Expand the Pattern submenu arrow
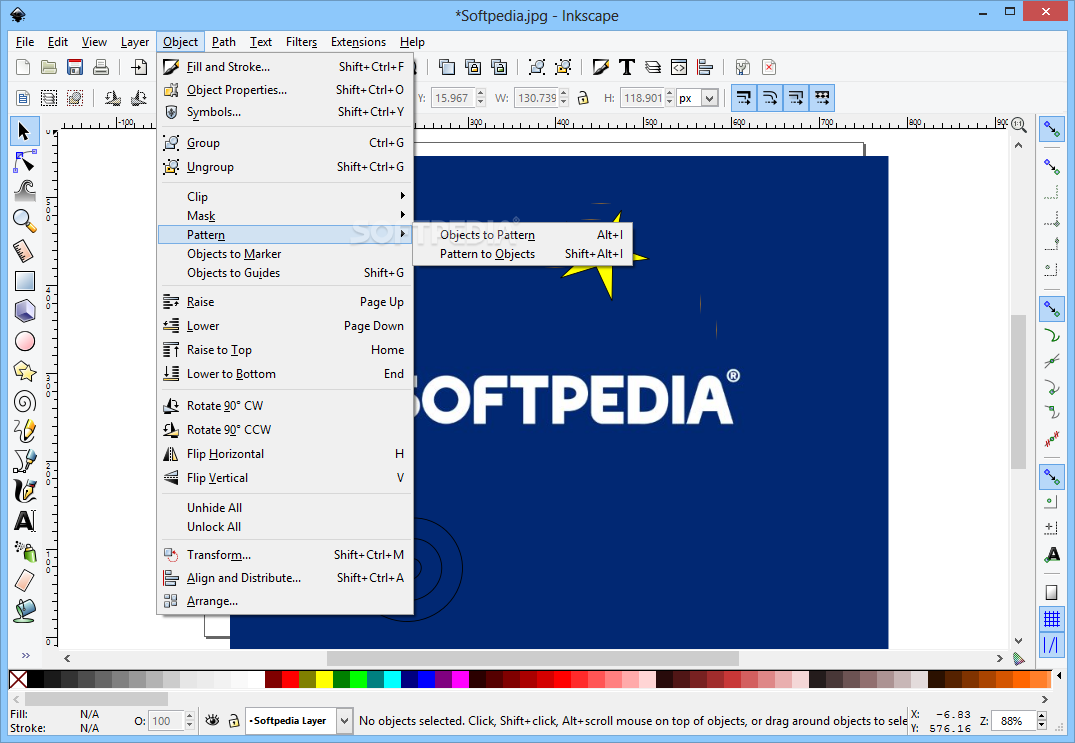 (x=402, y=234)
